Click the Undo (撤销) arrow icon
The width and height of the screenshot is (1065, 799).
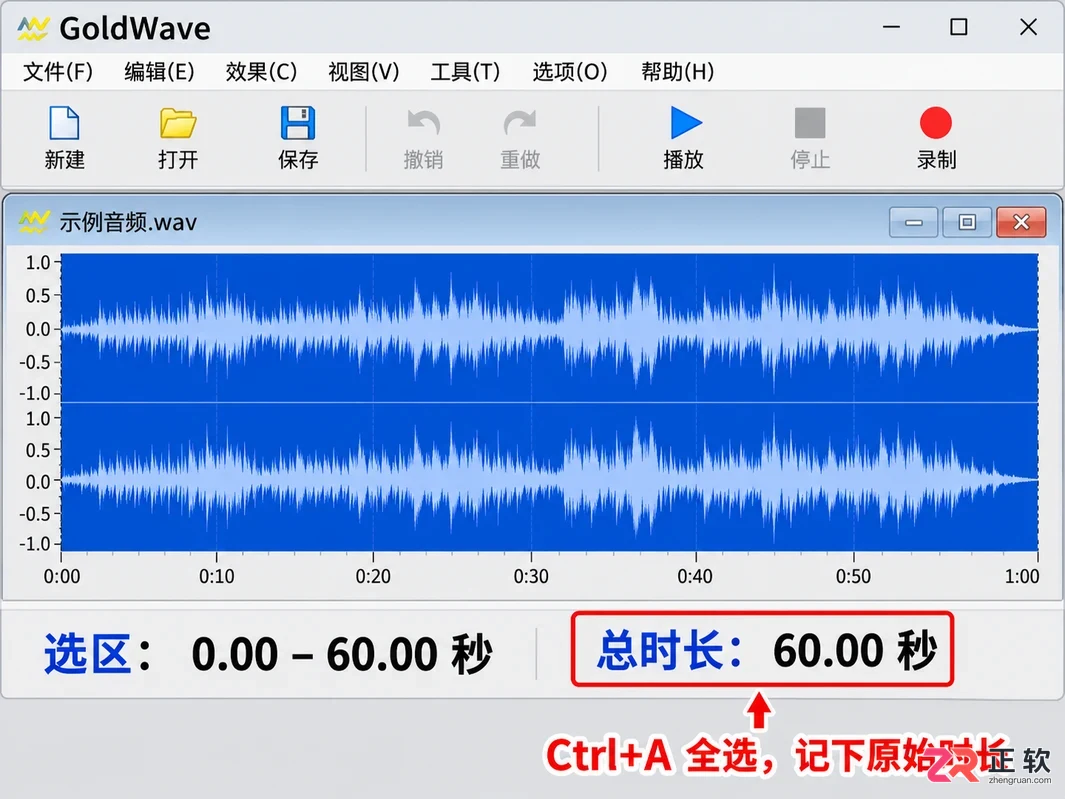tap(424, 123)
